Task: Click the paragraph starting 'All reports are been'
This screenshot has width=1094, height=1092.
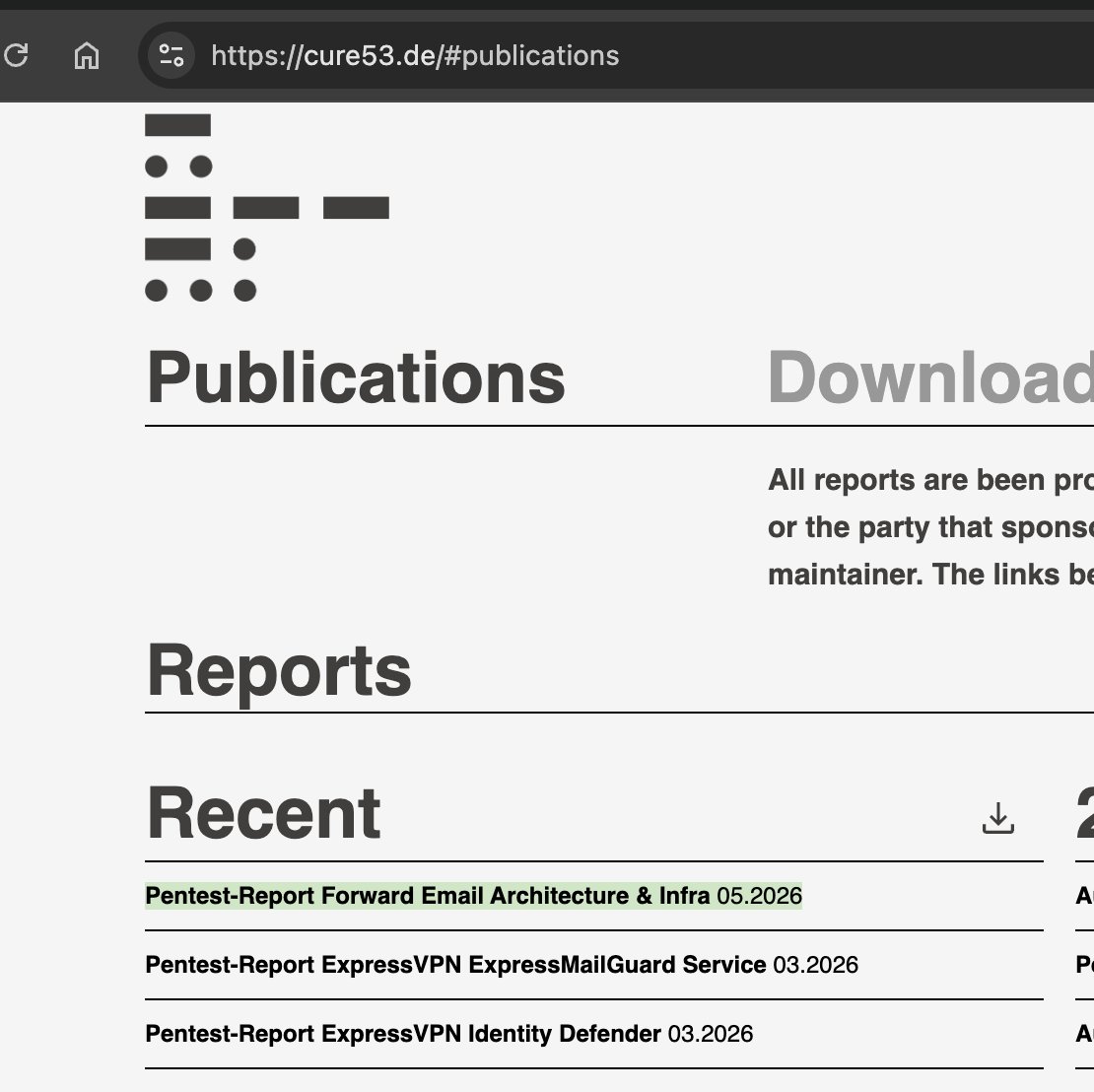Action: click(930, 527)
